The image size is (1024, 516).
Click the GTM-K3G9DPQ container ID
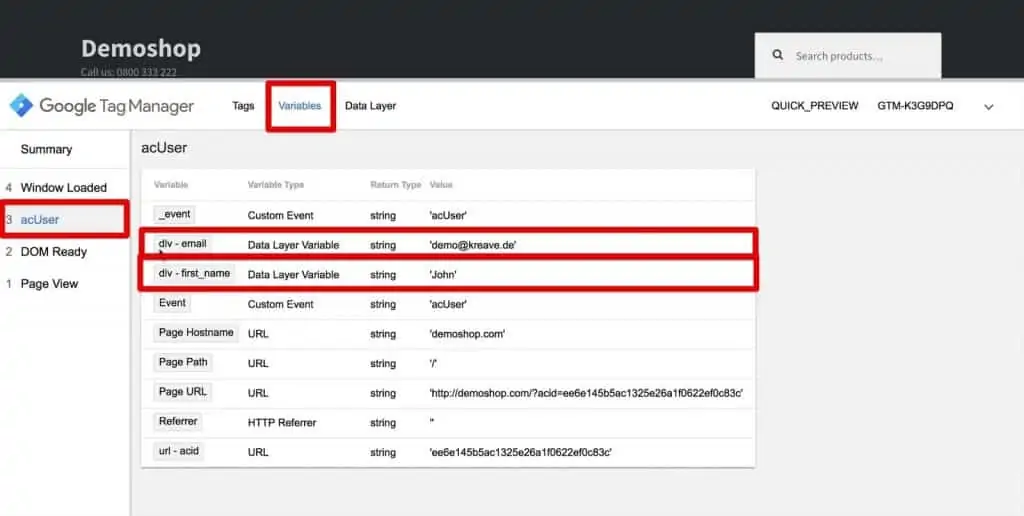click(915, 106)
